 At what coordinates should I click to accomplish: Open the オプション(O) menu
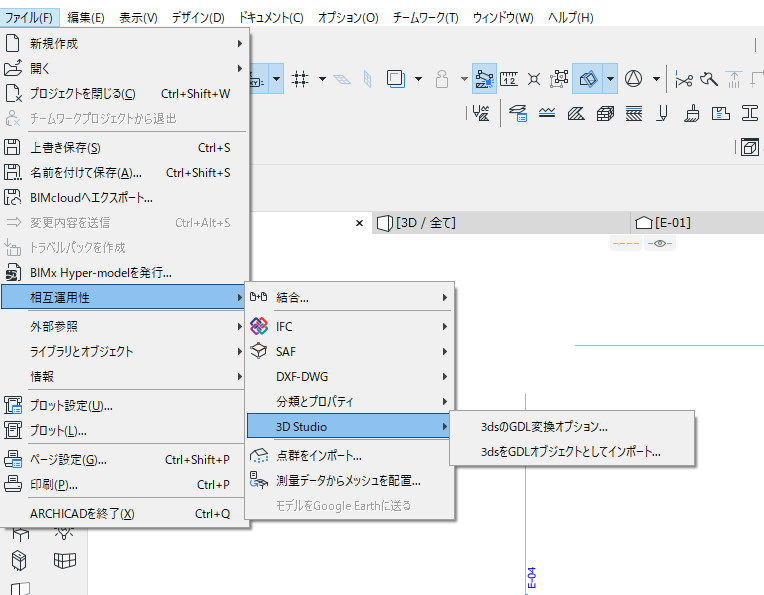tap(348, 18)
